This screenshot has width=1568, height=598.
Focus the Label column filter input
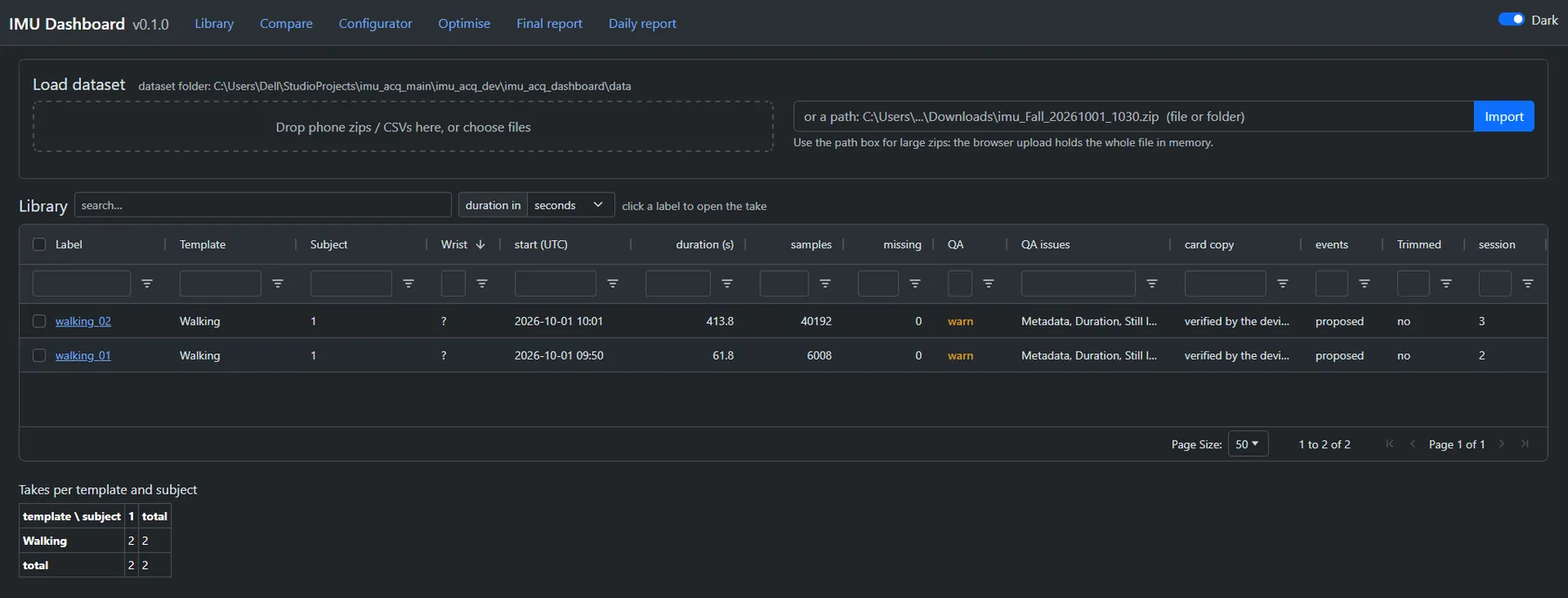(x=81, y=284)
